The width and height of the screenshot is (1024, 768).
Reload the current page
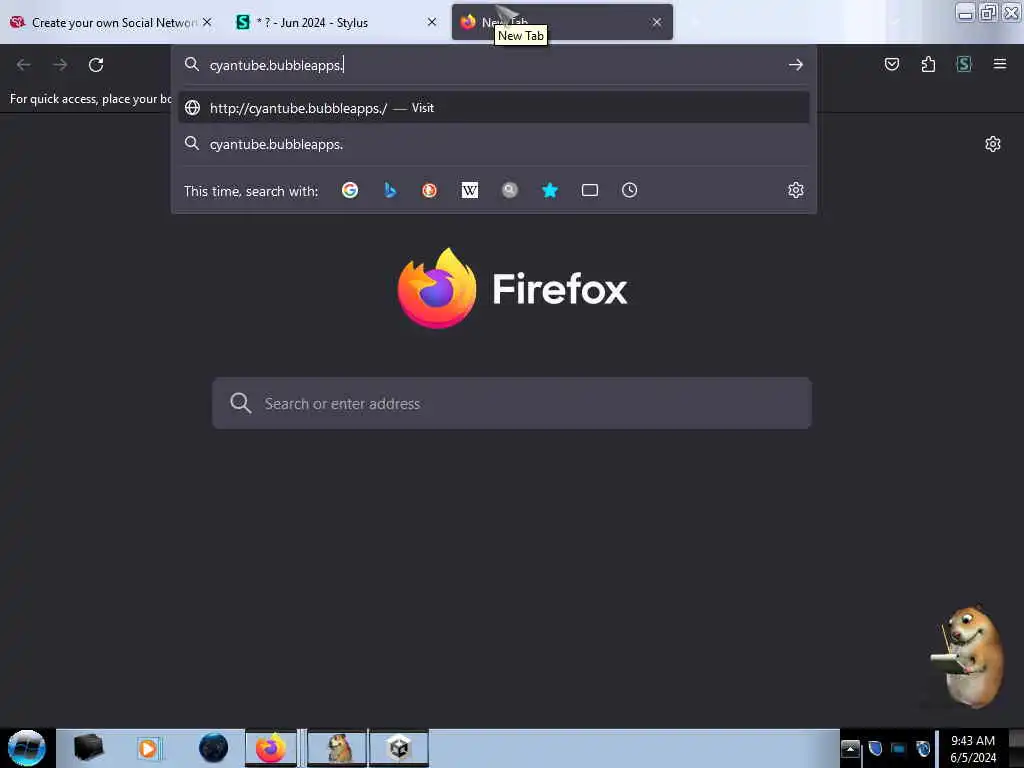tap(96, 65)
